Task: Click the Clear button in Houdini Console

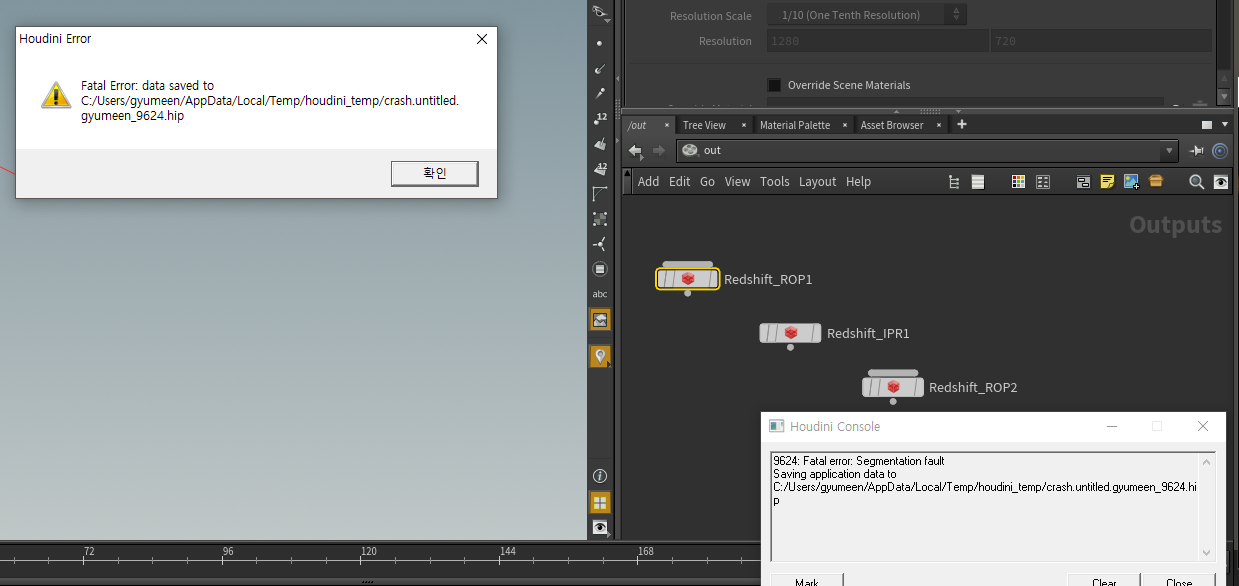Action: click(x=1104, y=582)
